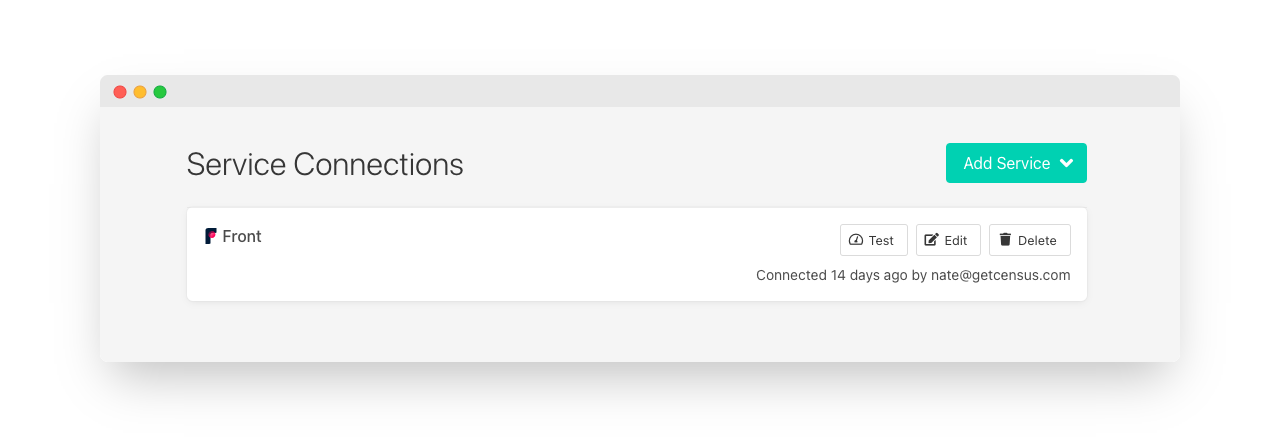This screenshot has height=437, width=1280.
Task: Click the Service Connections heading
Action: click(325, 165)
